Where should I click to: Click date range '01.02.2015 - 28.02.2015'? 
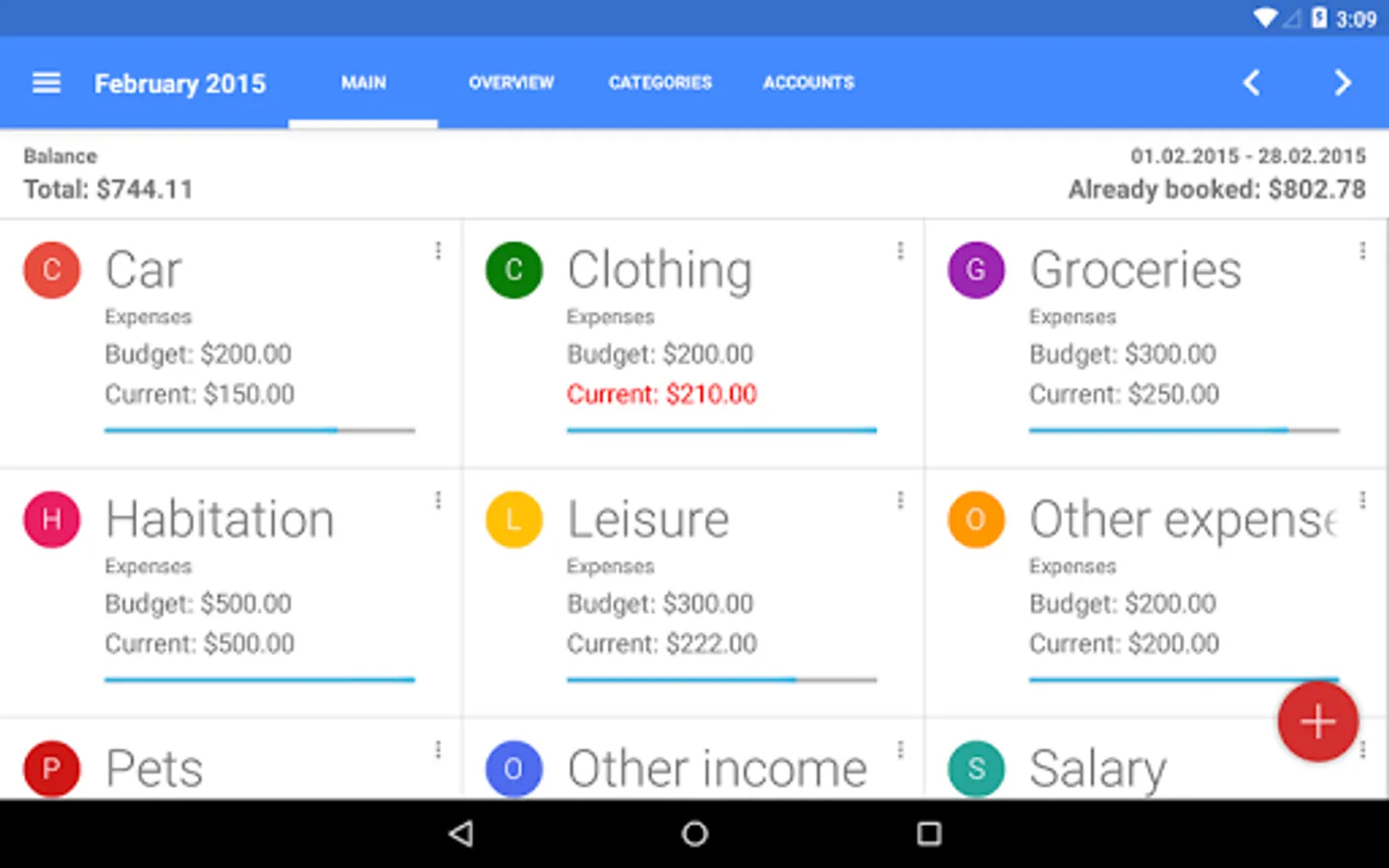click(1248, 156)
